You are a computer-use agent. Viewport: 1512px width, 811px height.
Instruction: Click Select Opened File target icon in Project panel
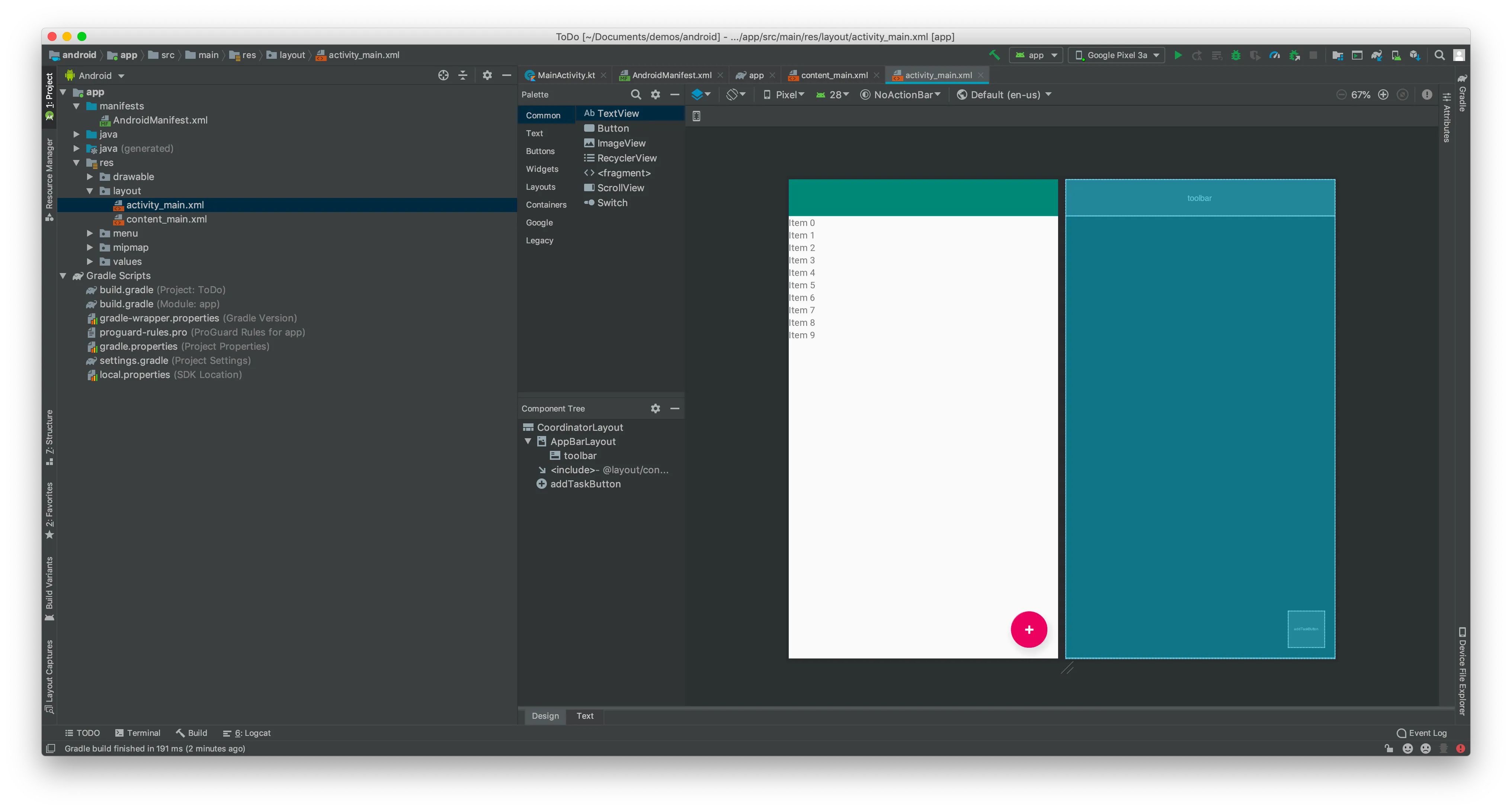click(443, 75)
